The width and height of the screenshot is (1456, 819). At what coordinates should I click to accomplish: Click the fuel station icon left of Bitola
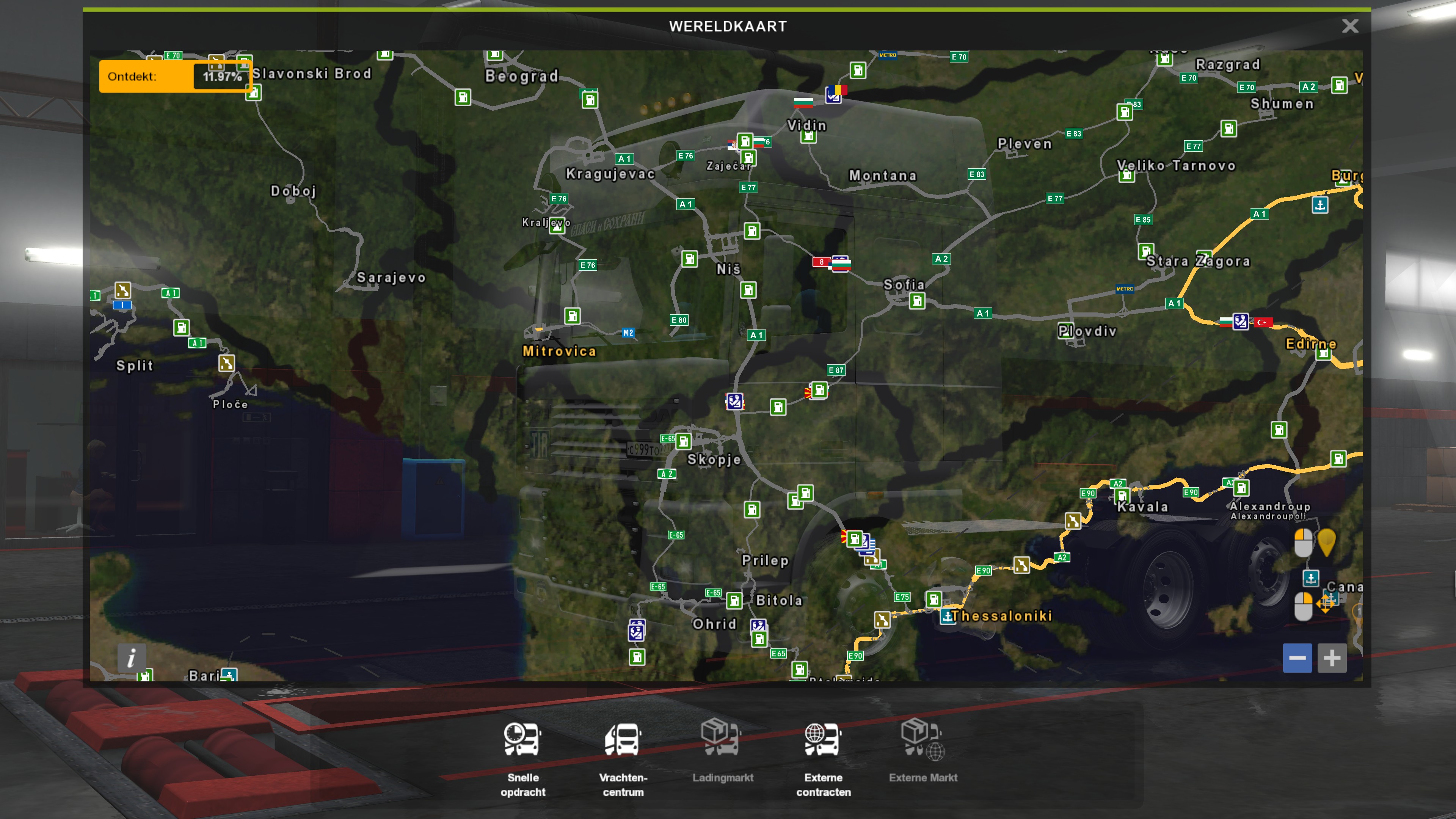734,601
